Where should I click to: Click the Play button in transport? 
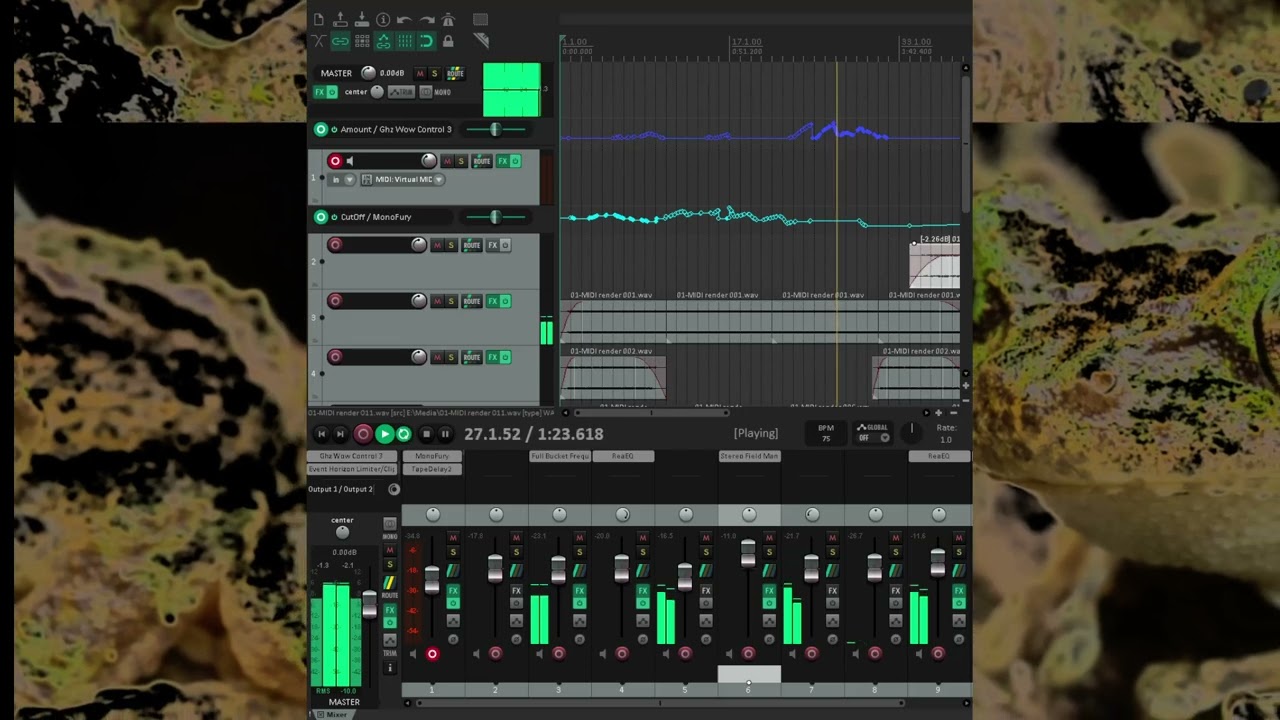pyautogui.click(x=384, y=434)
